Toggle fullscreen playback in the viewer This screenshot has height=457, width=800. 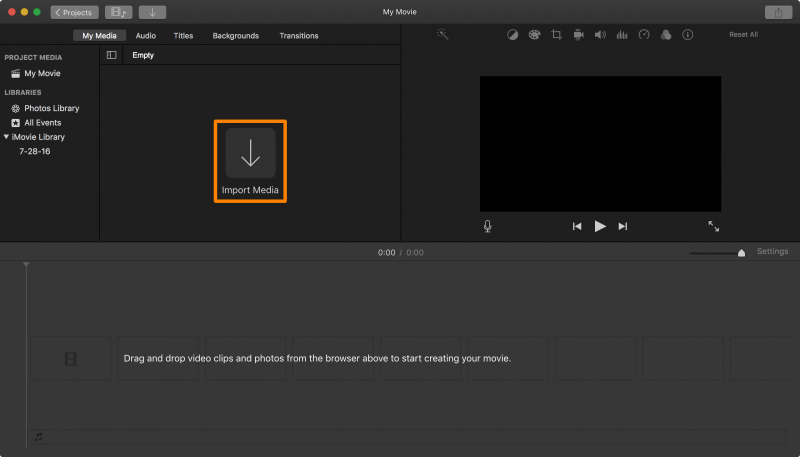[713, 226]
